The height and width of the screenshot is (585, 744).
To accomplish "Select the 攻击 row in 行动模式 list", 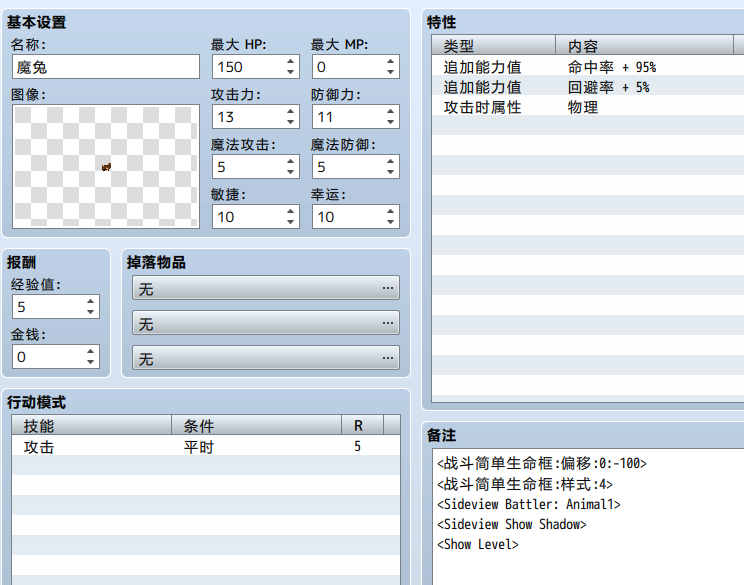I will click(x=205, y=446).
